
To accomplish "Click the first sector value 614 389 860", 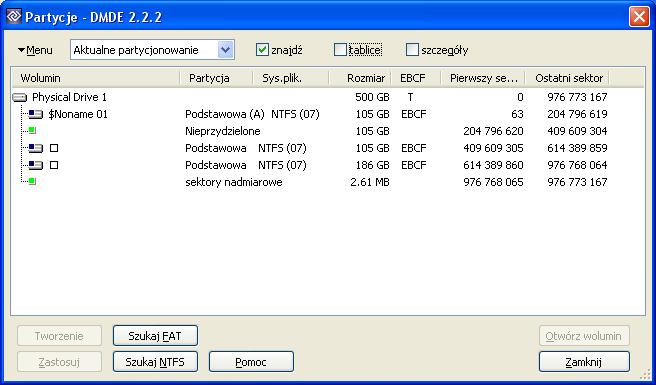I will 493,165.
